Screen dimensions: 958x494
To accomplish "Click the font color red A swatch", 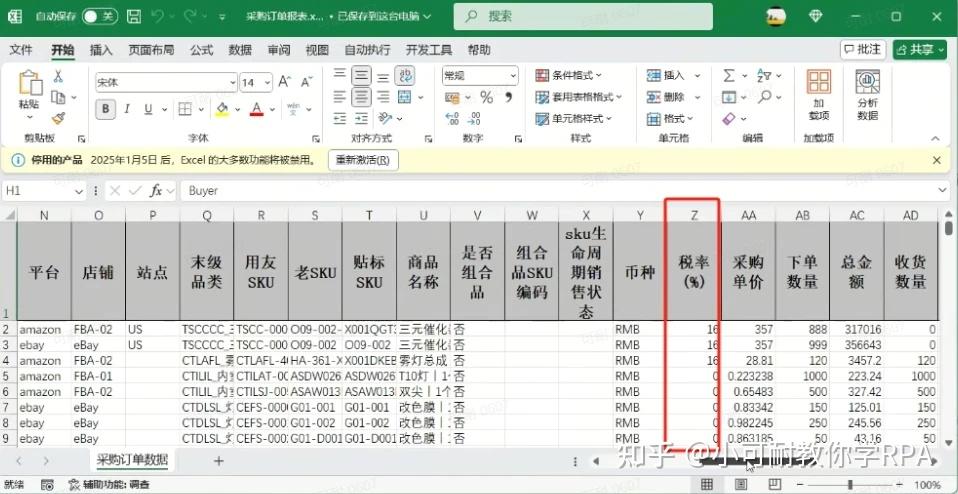I will 257,109.
